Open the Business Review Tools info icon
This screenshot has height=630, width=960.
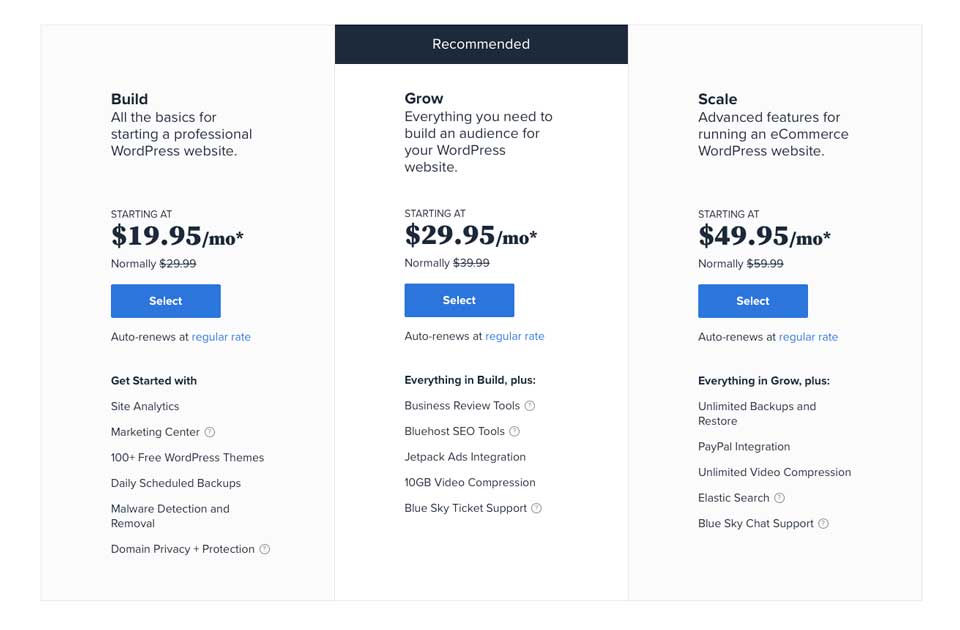coord(530,406)
